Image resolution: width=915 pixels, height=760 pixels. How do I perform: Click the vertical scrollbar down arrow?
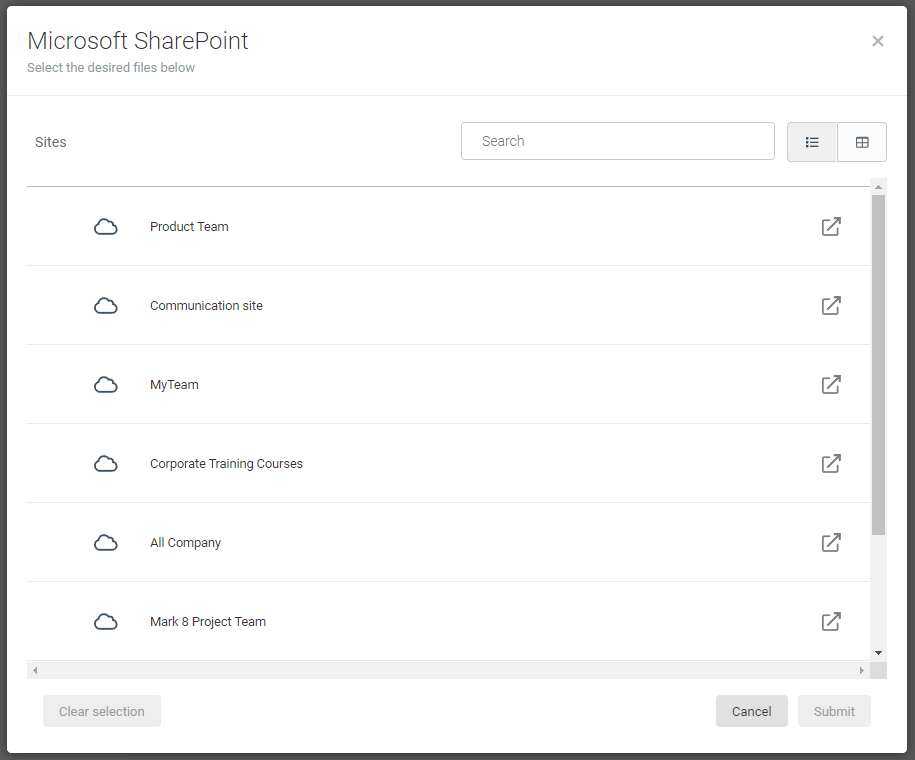(878, 652)
